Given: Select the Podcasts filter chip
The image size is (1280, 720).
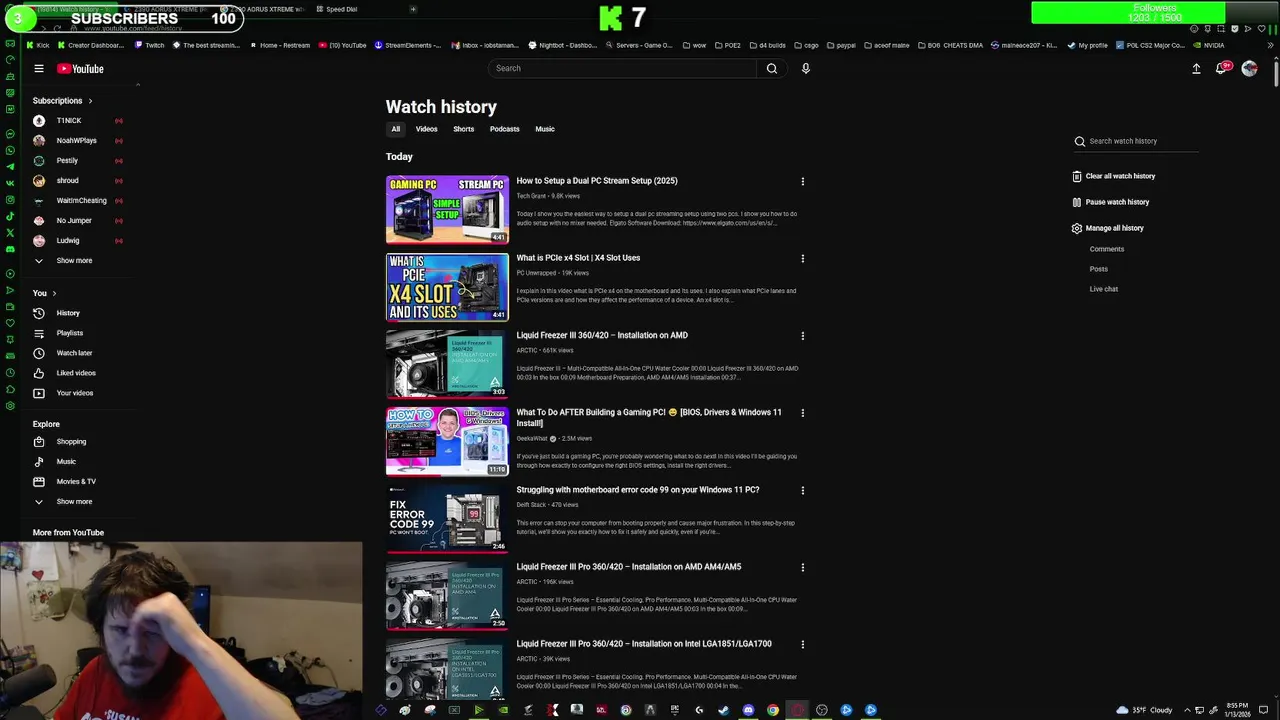Looking at the screenshot, I should [x=504, y=129].
